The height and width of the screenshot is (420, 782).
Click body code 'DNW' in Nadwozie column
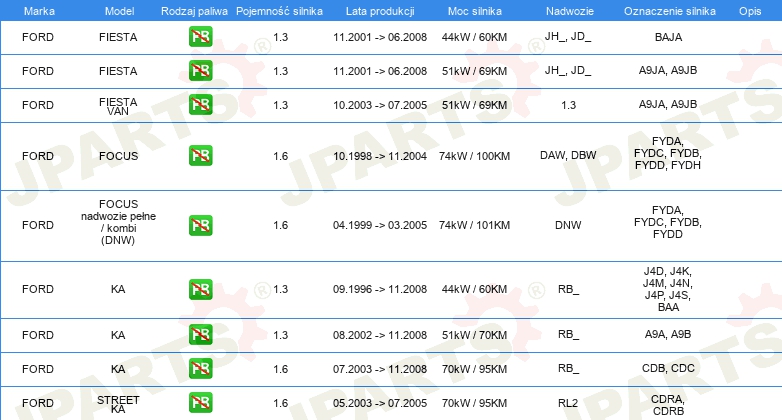coord(568,225)
